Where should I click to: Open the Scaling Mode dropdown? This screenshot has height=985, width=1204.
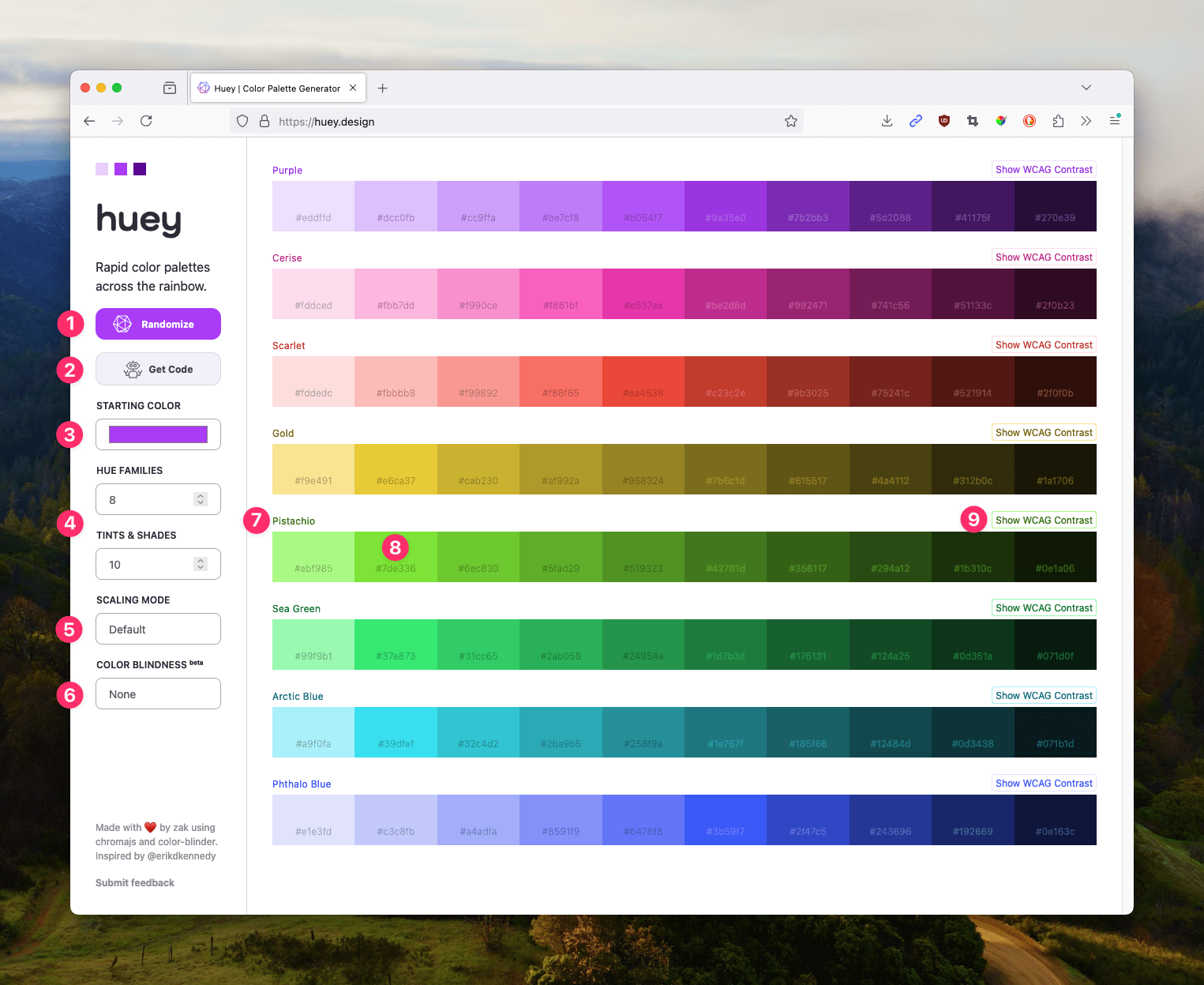(158, 630)
